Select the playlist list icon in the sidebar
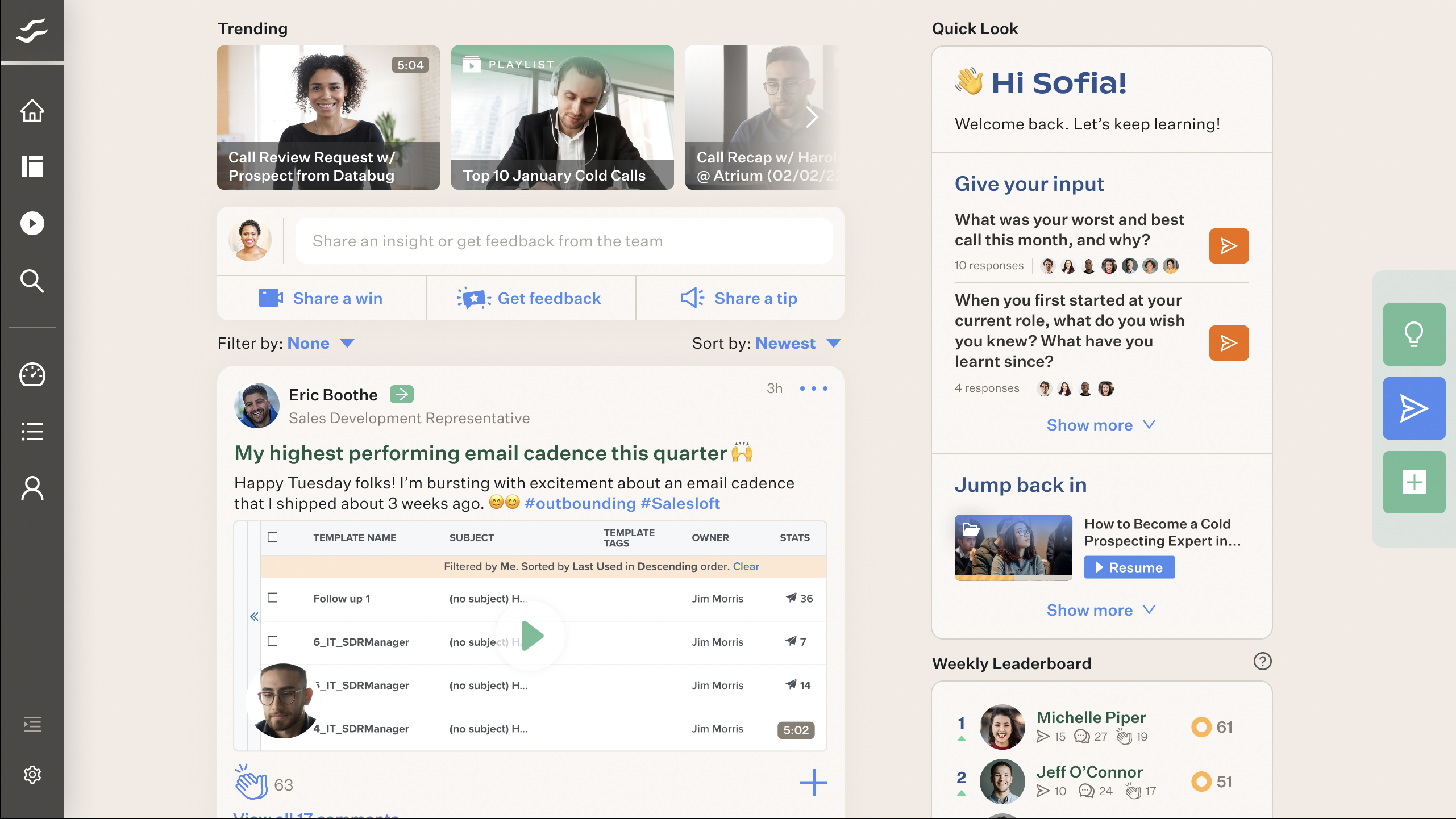The width and height of the screenshot is (1456, 819). (32, 432)
